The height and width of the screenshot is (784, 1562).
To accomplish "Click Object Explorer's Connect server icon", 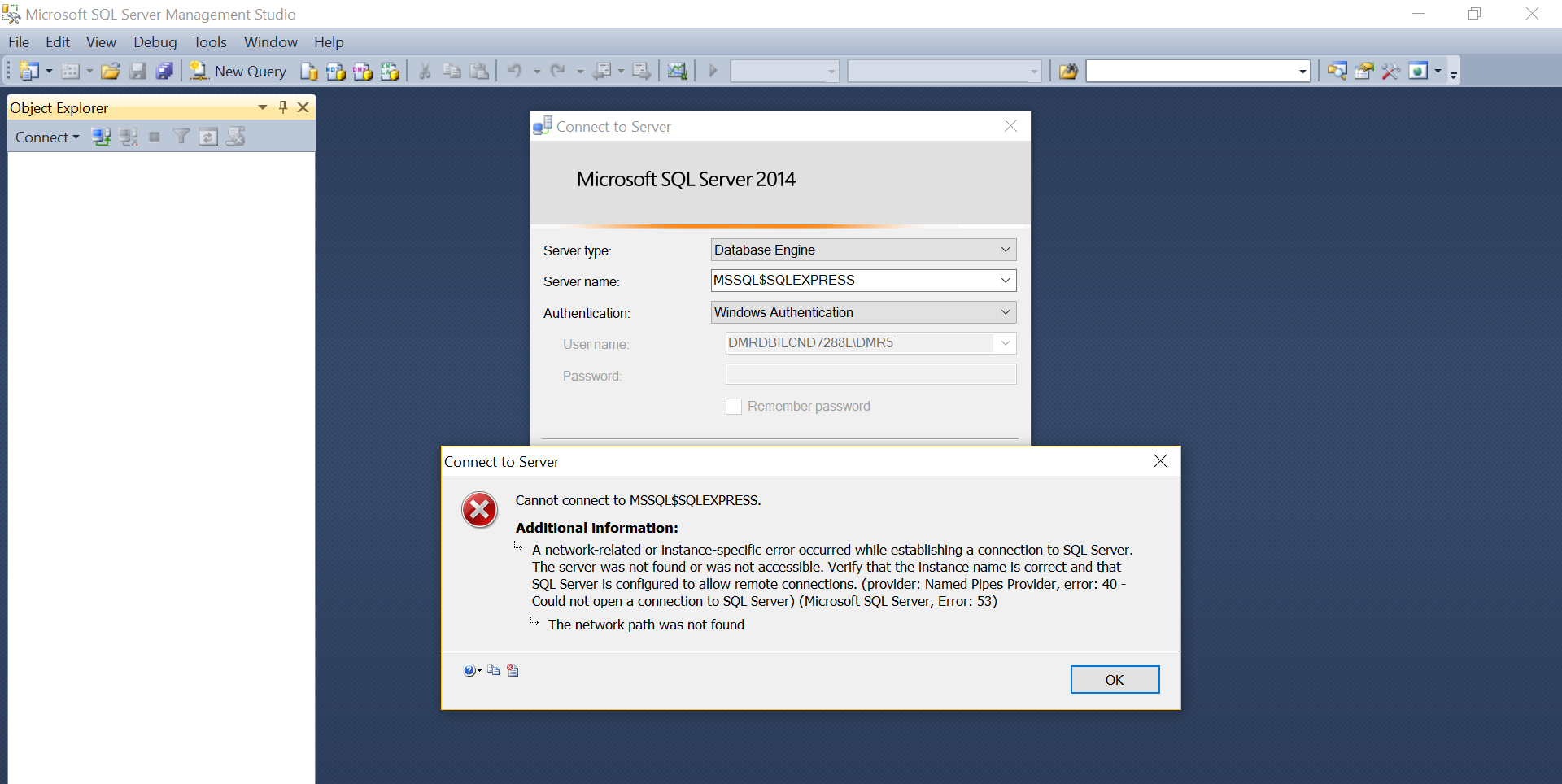I will click(101, 137).
